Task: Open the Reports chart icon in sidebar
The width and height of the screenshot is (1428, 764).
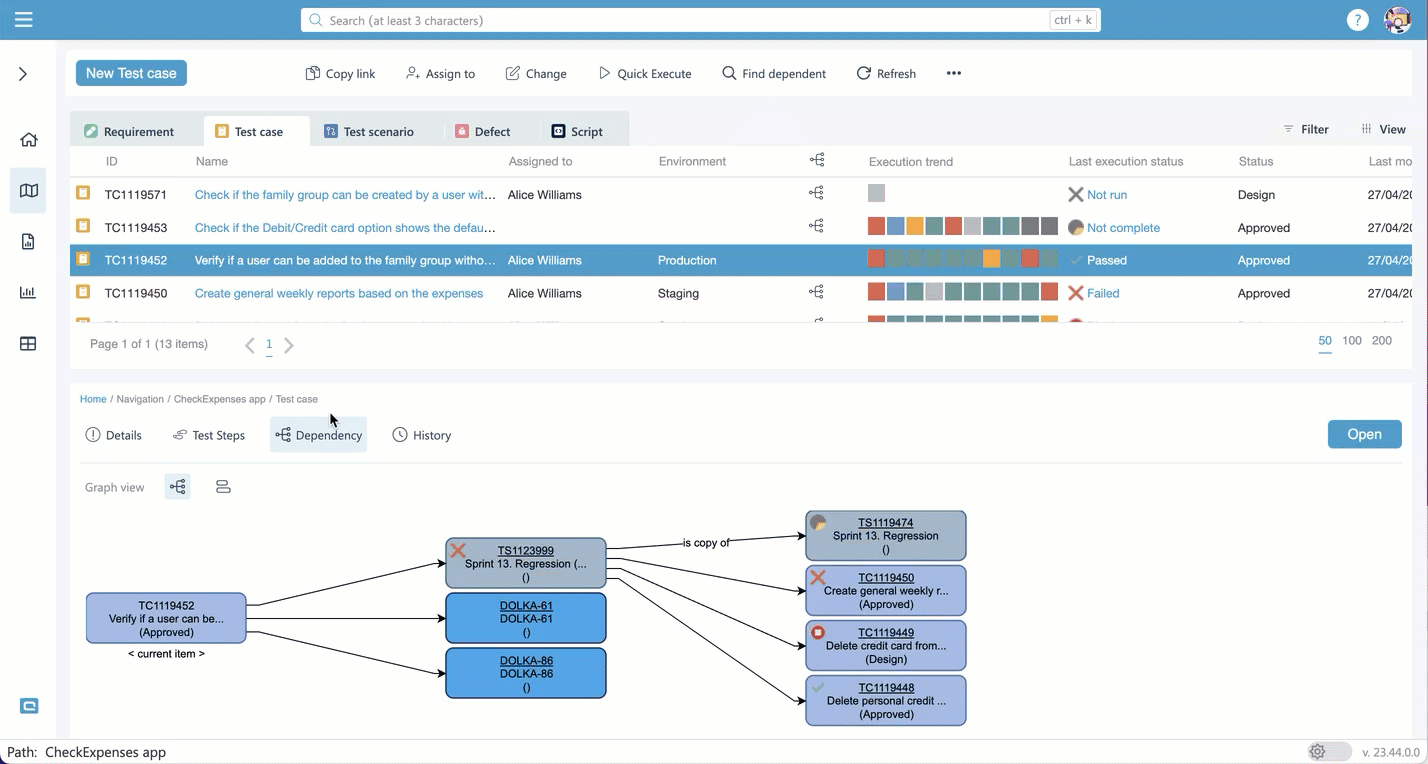Action: pyautogui.click(x=28, y=293)
